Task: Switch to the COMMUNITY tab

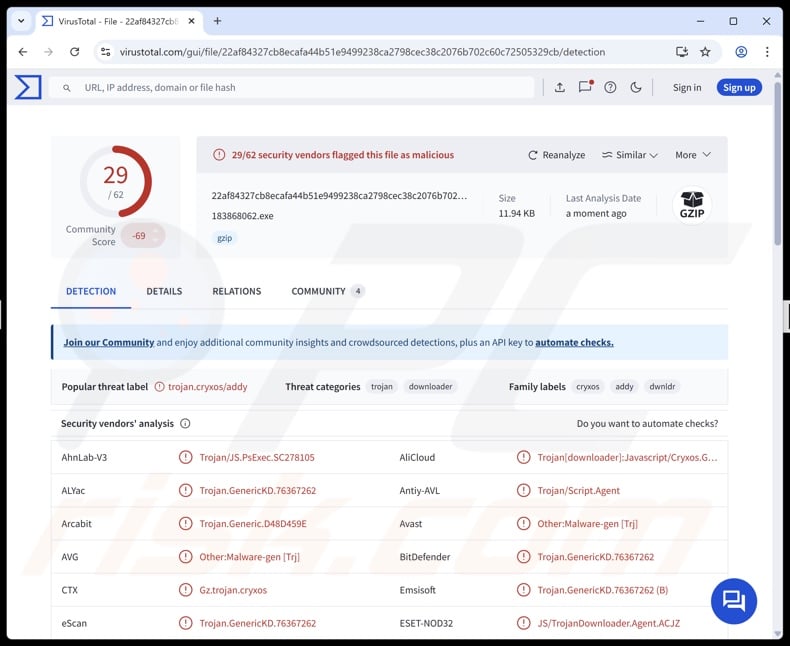Action: [x=328, y=291]
